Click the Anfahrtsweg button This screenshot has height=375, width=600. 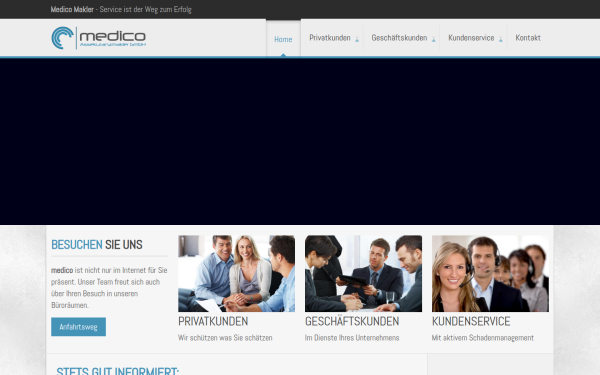point(78,327)
